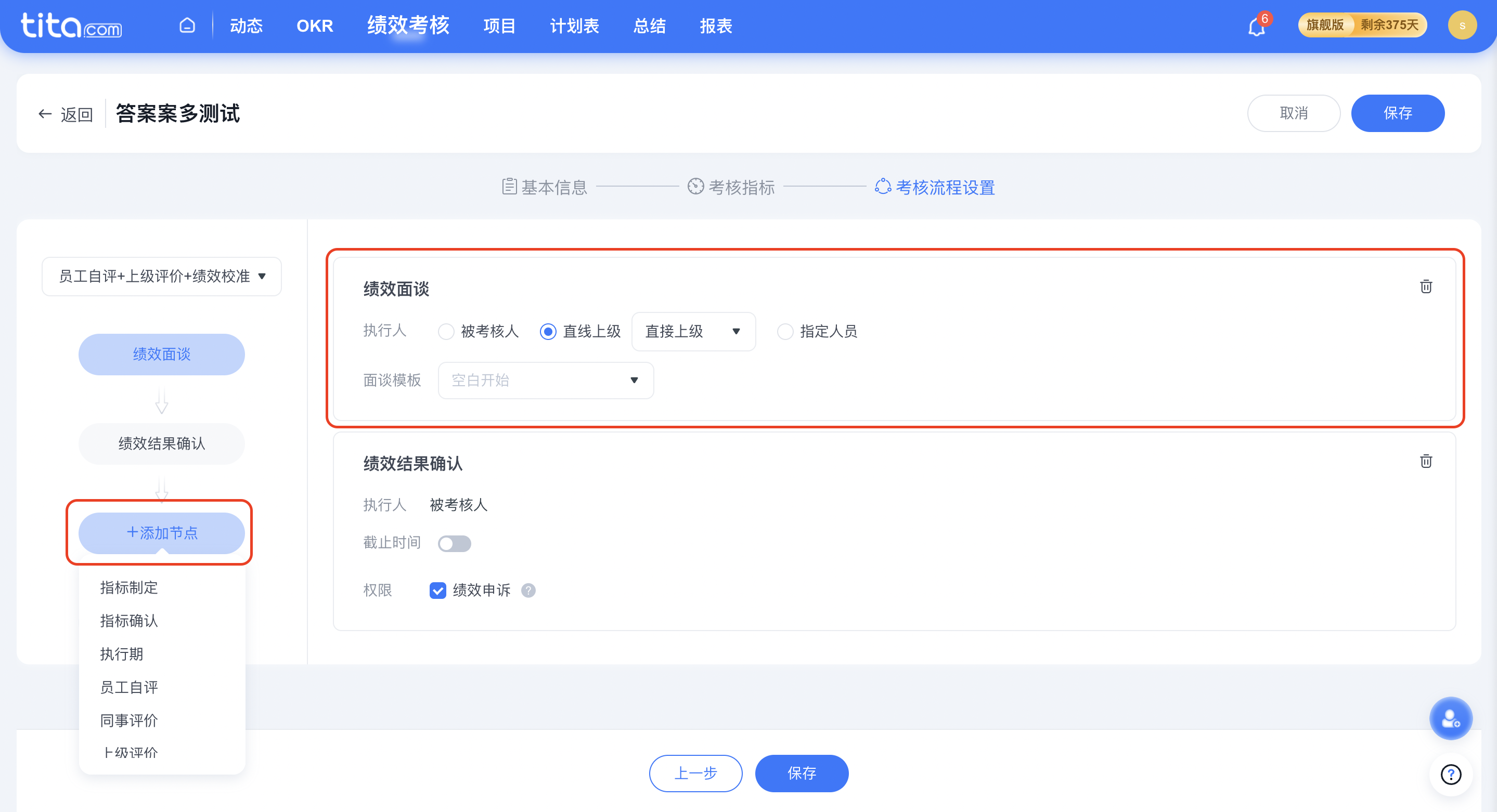Open the 报表 nav tab
This screenshot has width=1497, height=812.
tap(716, 25)
